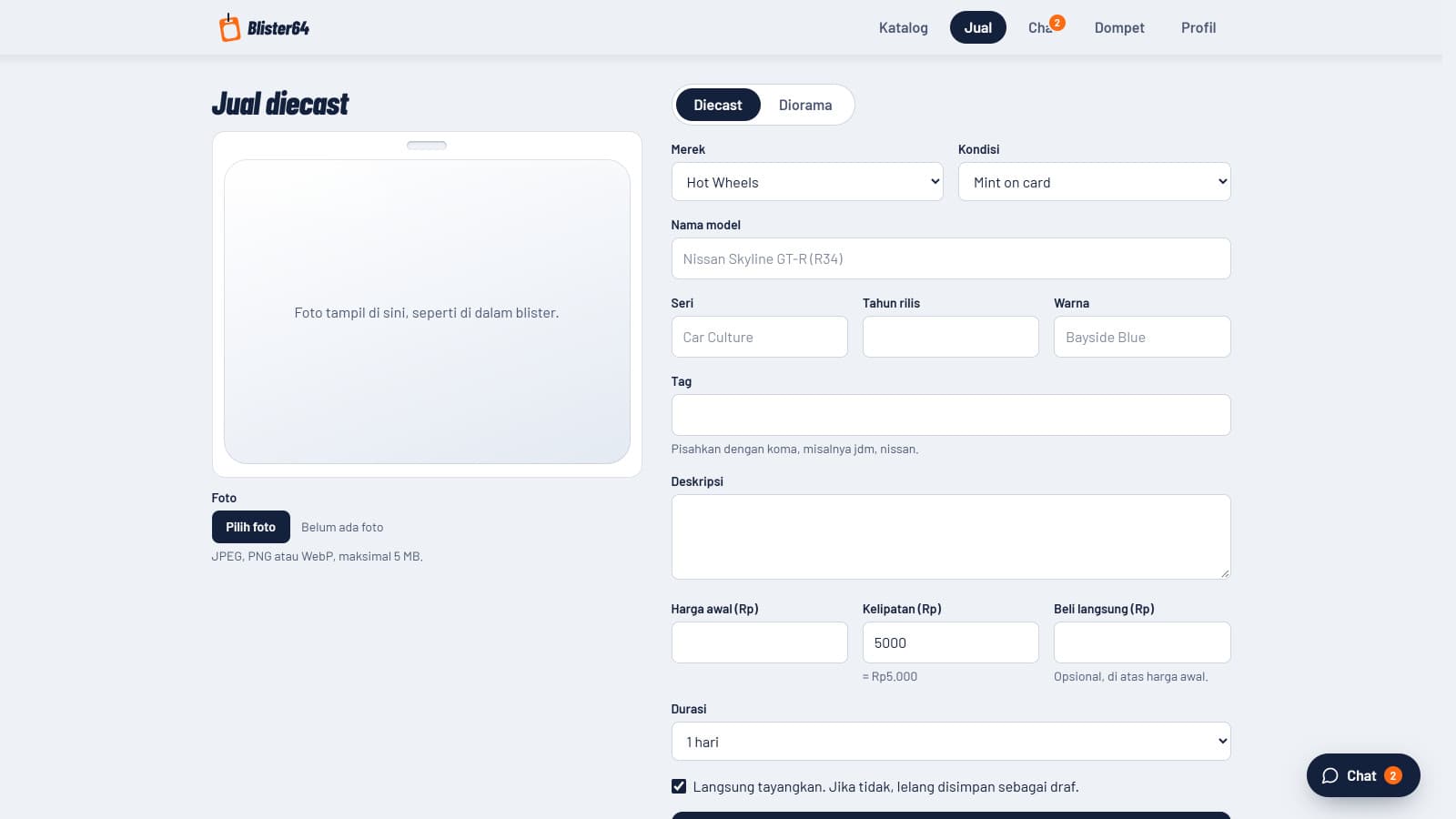Screen dimensions: 1456x819
Task: Click the Warna input field
Action: pos(1142,337)
